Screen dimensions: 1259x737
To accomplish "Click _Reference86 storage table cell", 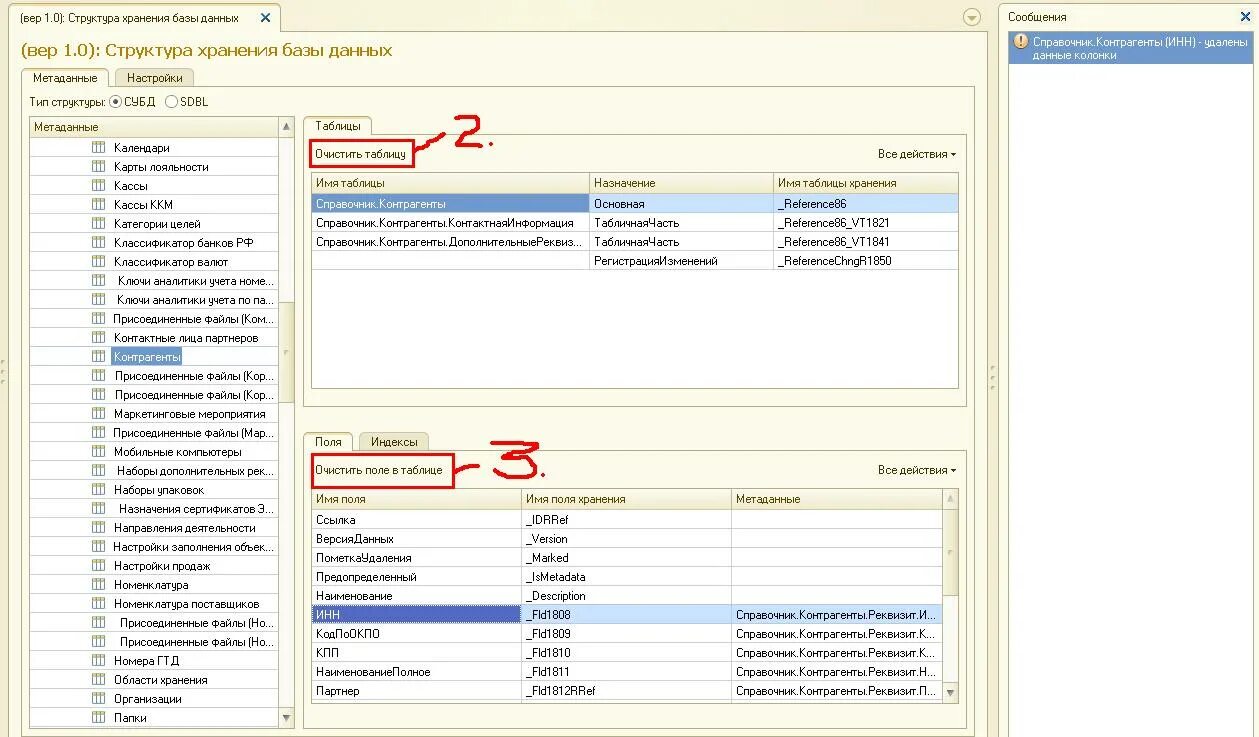I will point(866,203).
